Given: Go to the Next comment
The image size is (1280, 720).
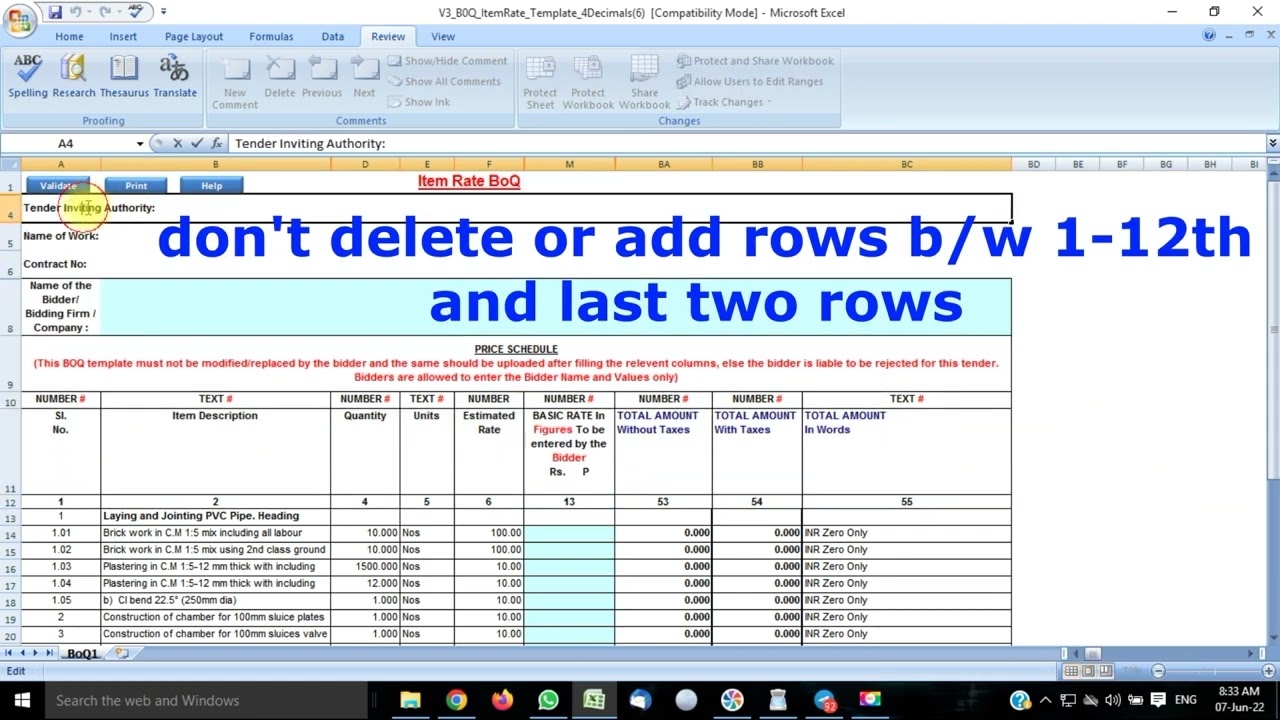Looking at the screenshot, I should (364, 76).
